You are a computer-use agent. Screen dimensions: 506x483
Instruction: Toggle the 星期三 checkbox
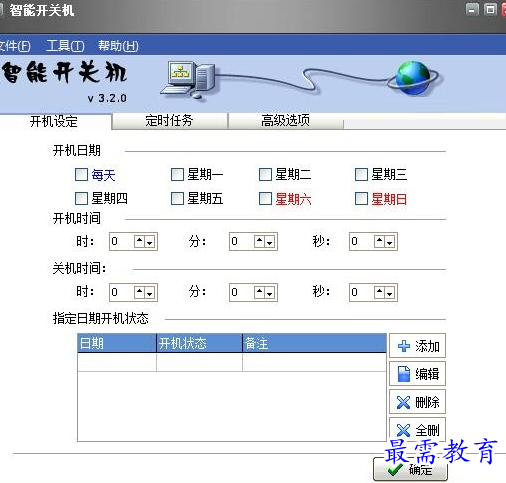361,174
